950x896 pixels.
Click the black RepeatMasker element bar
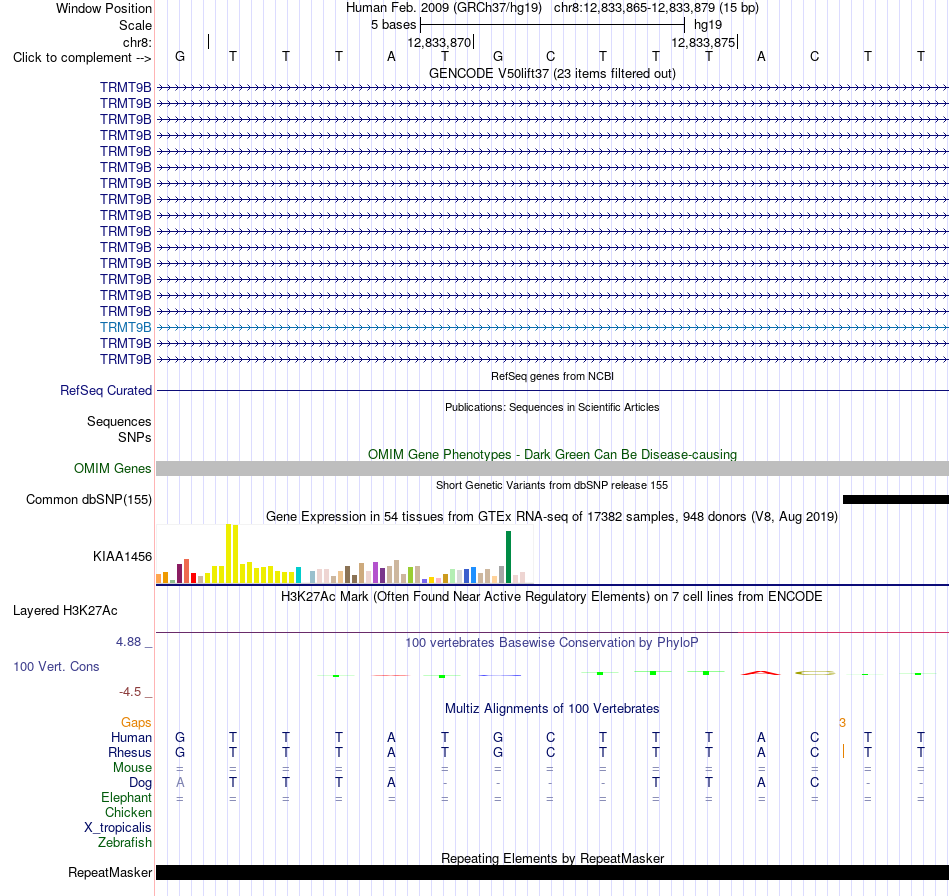click(553, 872)
